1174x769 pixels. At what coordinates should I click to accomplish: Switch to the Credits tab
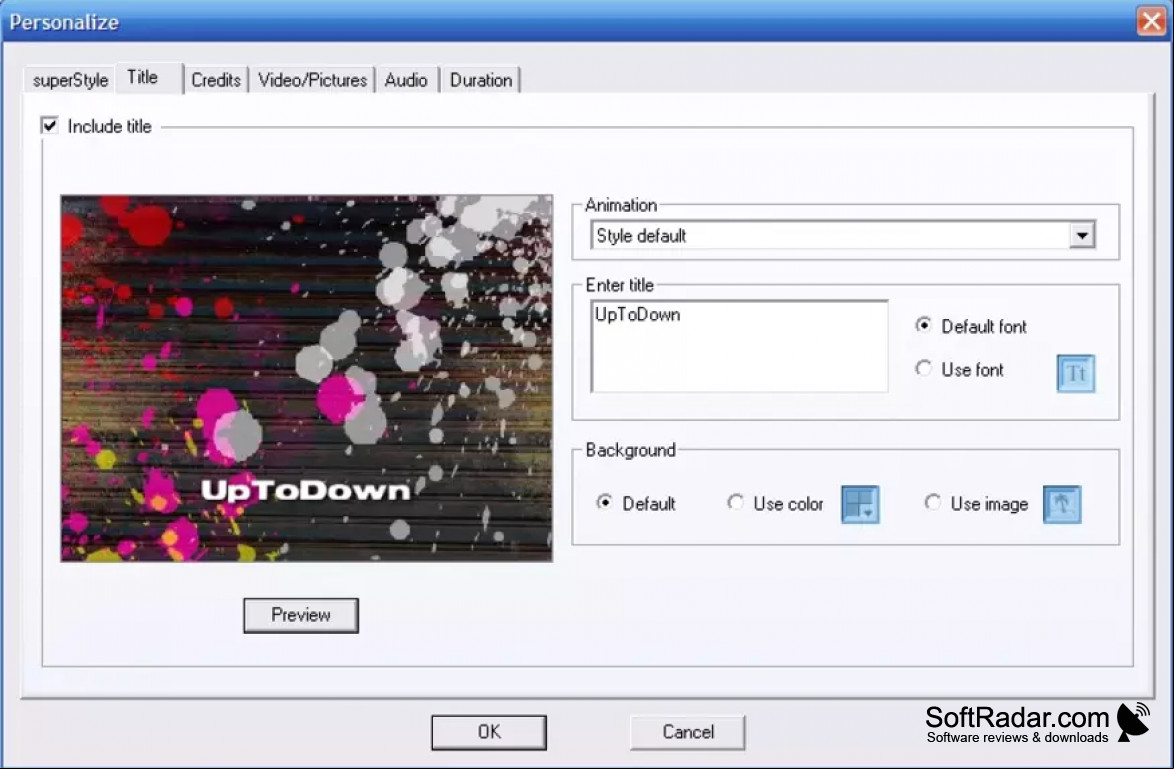pos(216,80)
